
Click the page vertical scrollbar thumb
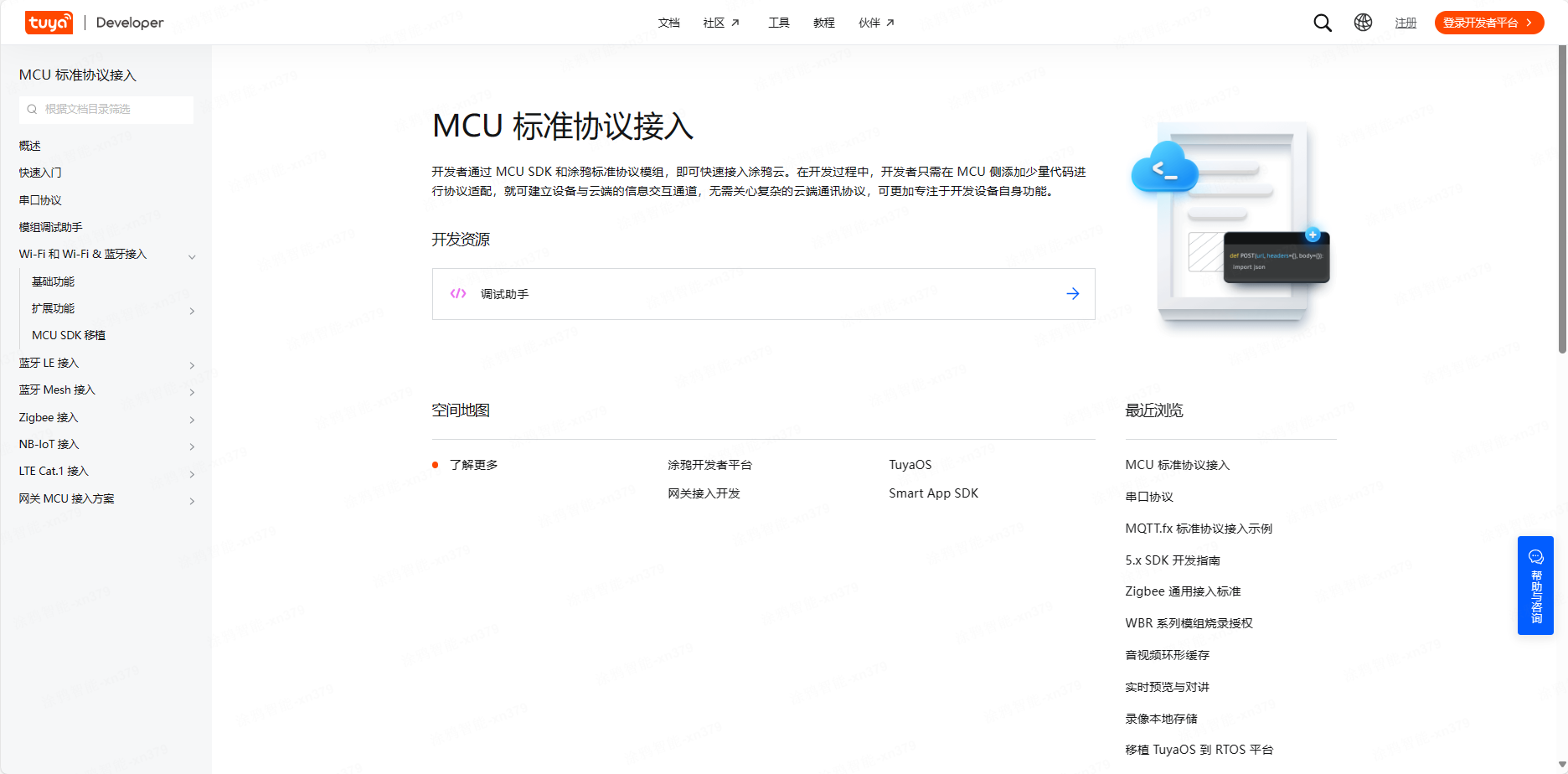click(1562, 199)
